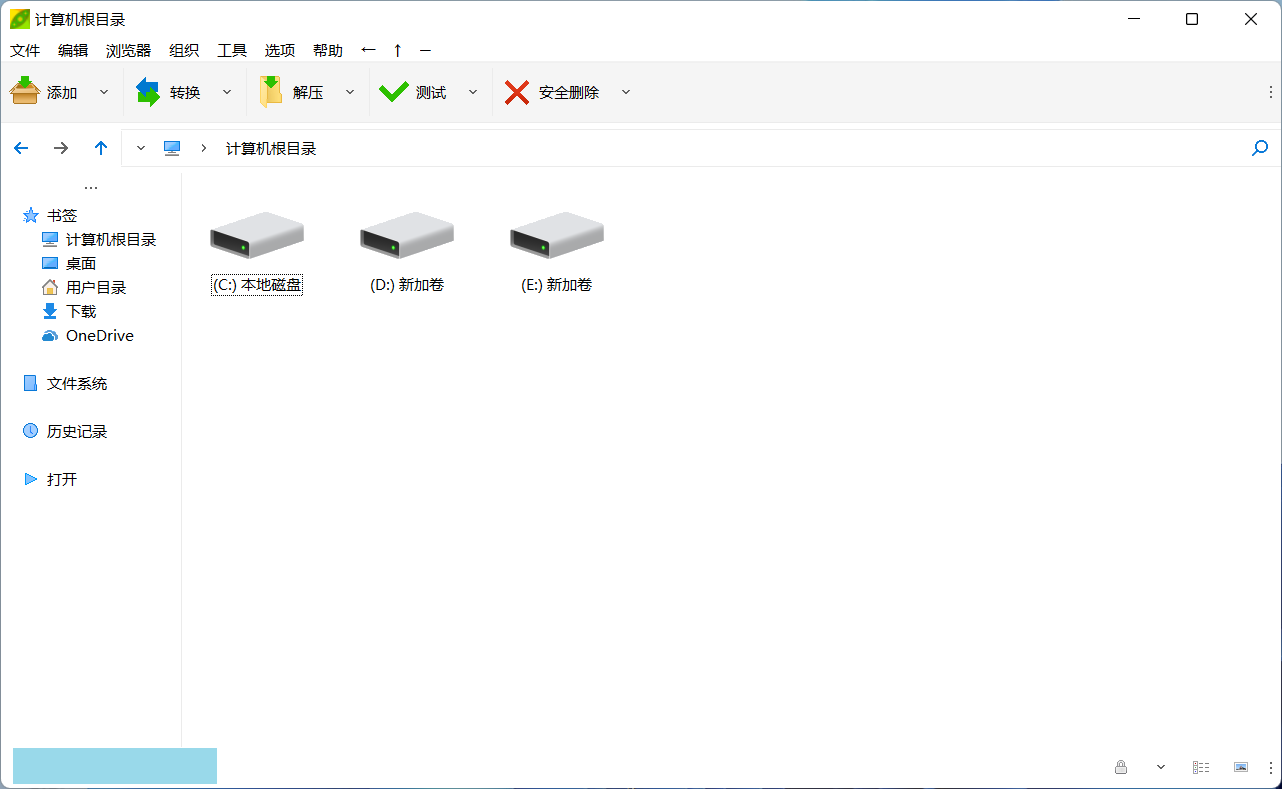This screenshot has width=1282, height=789.
Task: Open the address bar history dropdown chevron
Action: tap(141, 148)
